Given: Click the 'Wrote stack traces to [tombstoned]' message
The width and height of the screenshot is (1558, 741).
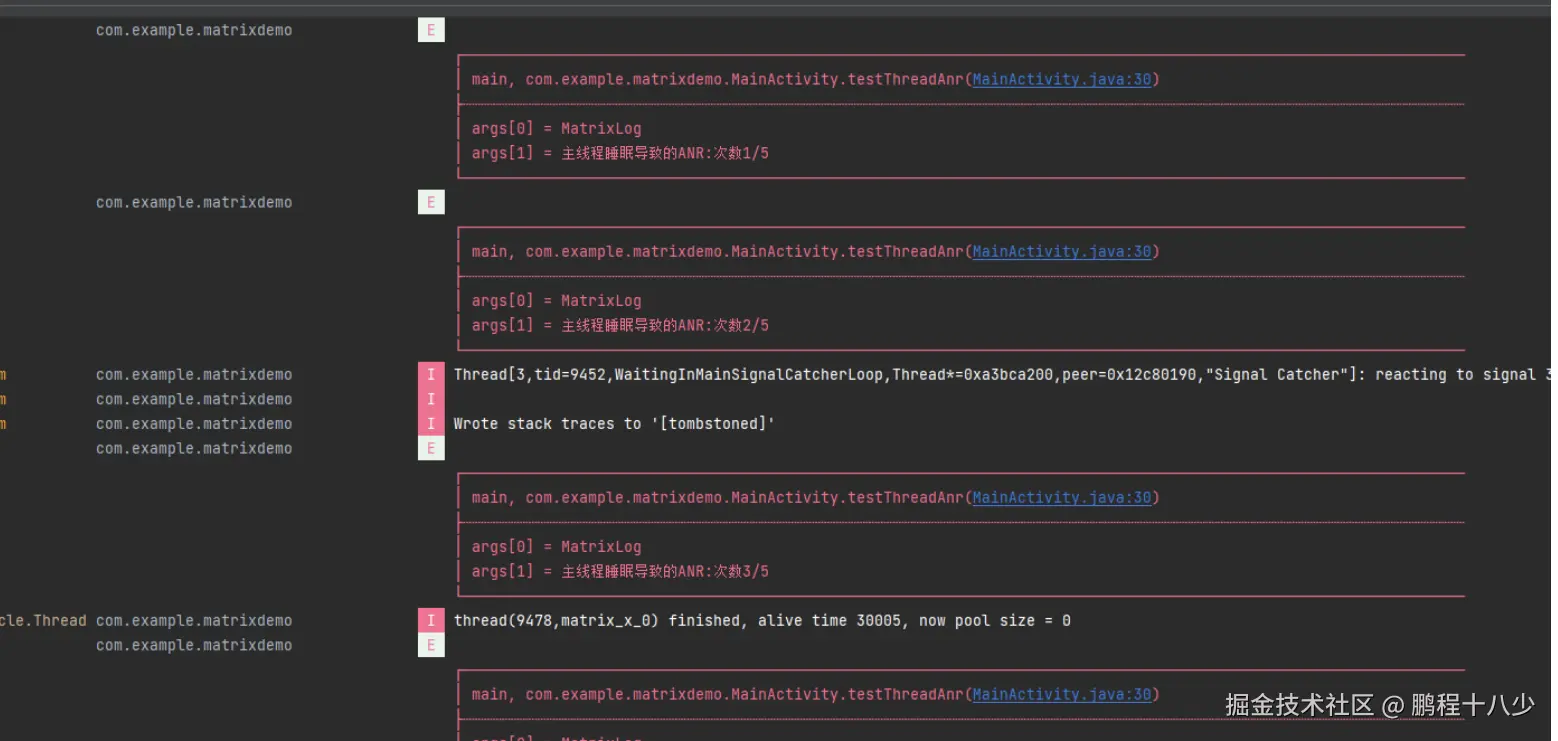Looking at the screenshot, I should (x=614, y=424).
